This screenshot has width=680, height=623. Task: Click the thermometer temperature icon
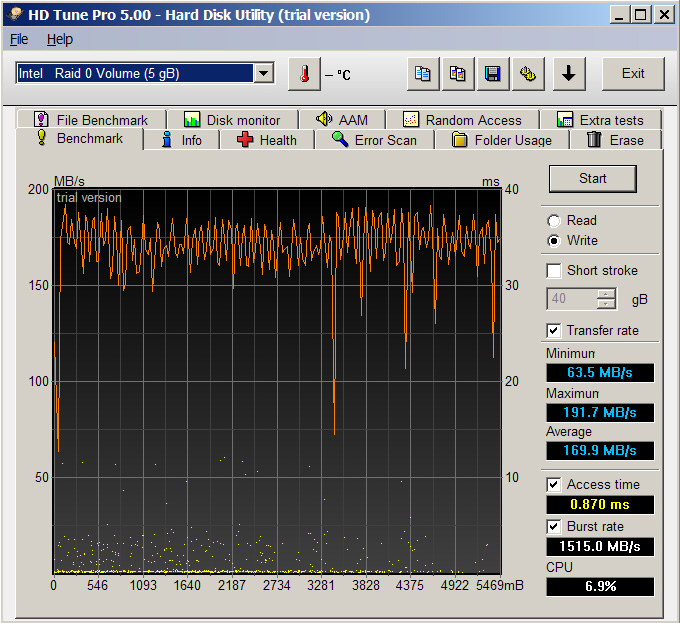[303, 74]
